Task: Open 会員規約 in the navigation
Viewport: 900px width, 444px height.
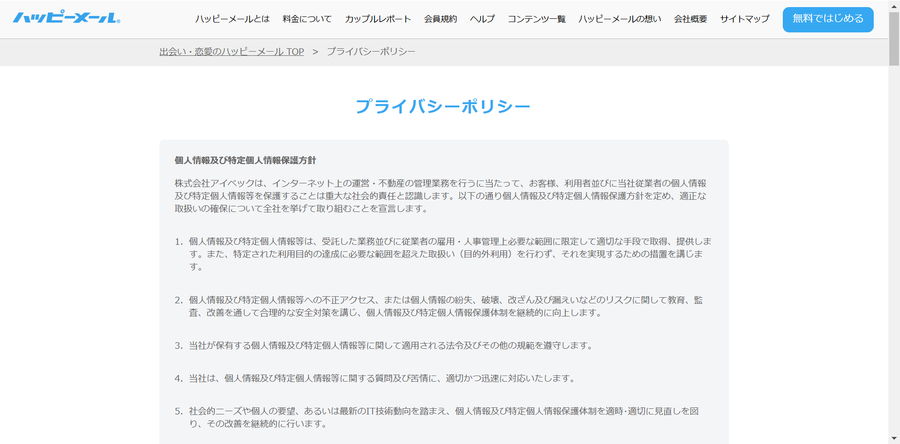Action: pos(440,19)
